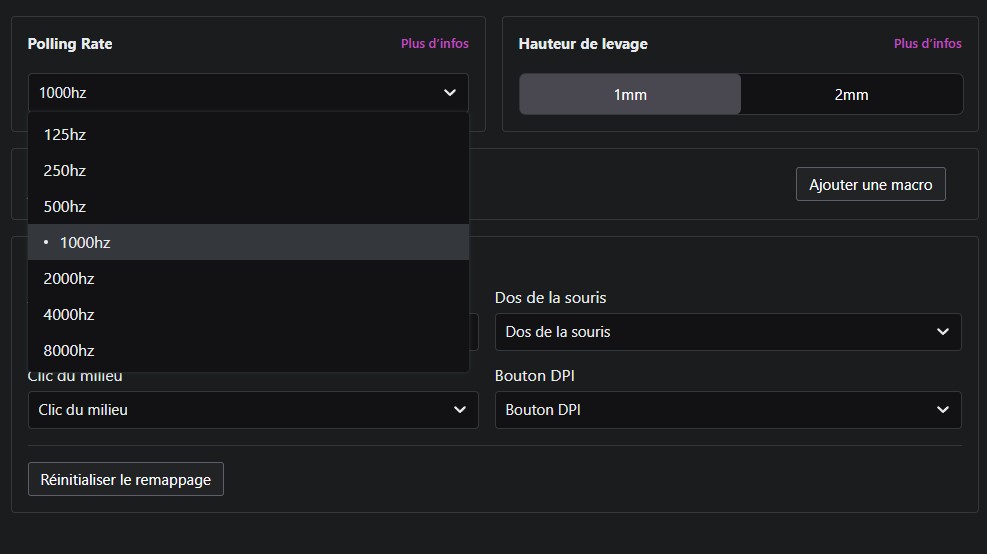The image size is (987, 554).
Task: Choose 4000hz from the list
Action: tap(248, 314)
